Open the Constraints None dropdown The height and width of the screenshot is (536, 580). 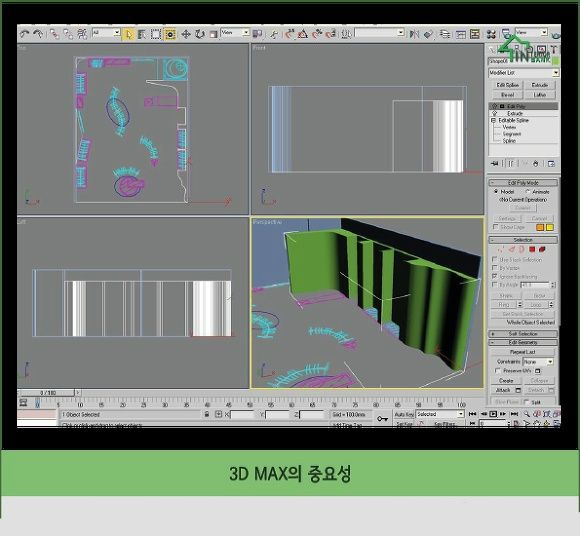click(538, 361)
